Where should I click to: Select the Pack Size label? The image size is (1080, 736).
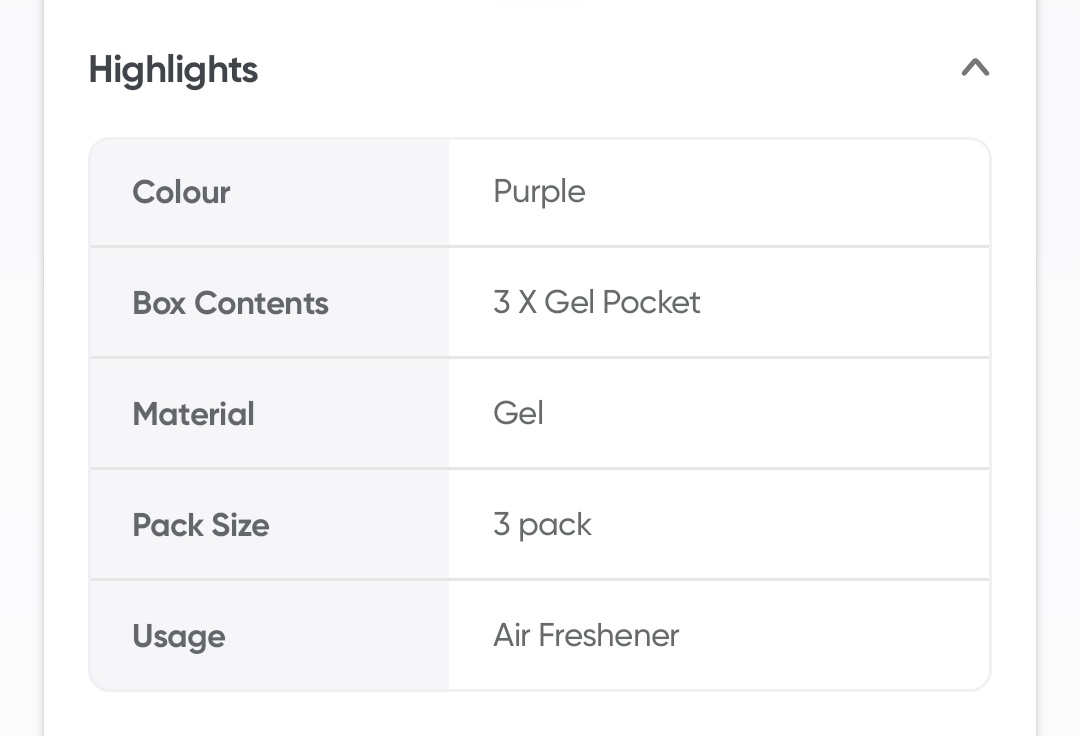click(x=200, y=525)
